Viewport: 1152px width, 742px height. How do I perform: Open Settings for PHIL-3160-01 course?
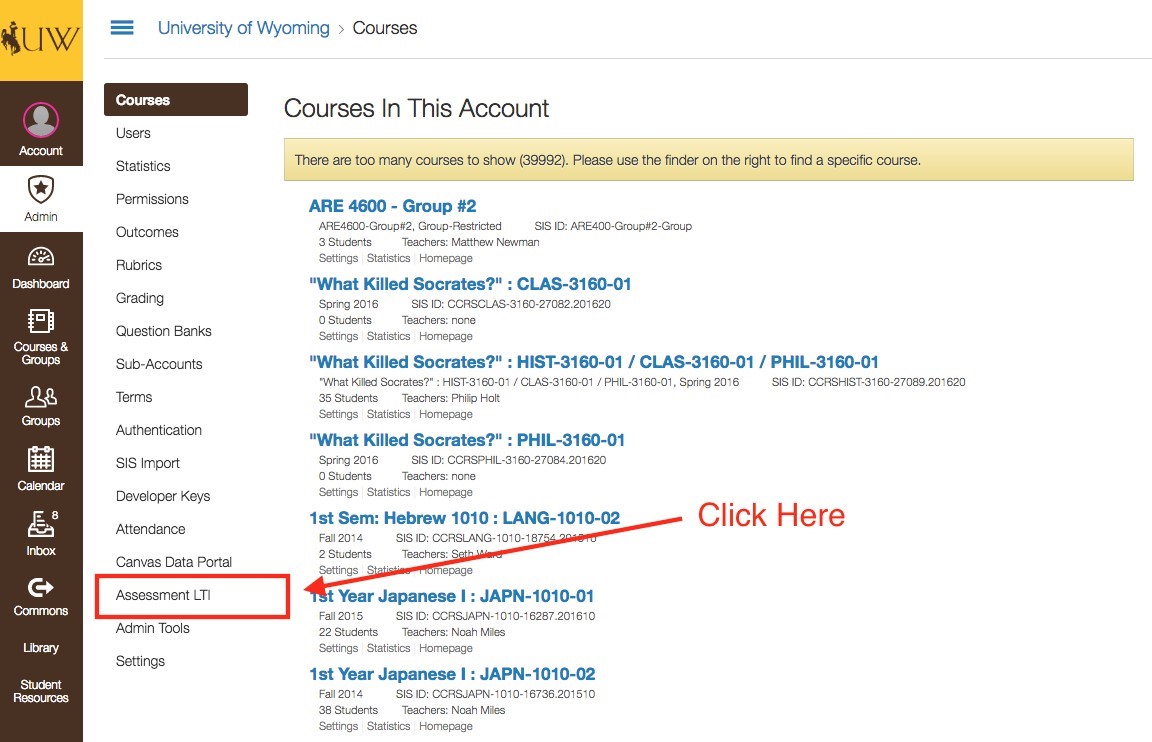[x=338, y=492]
